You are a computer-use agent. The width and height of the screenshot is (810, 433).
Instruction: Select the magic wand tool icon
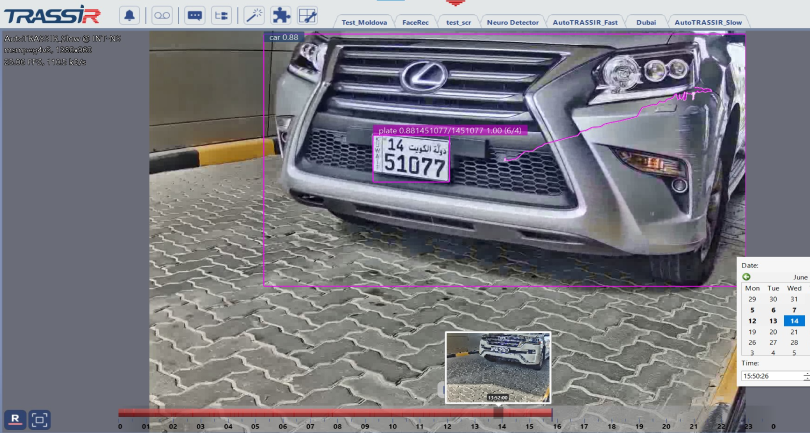pos(253,15)
